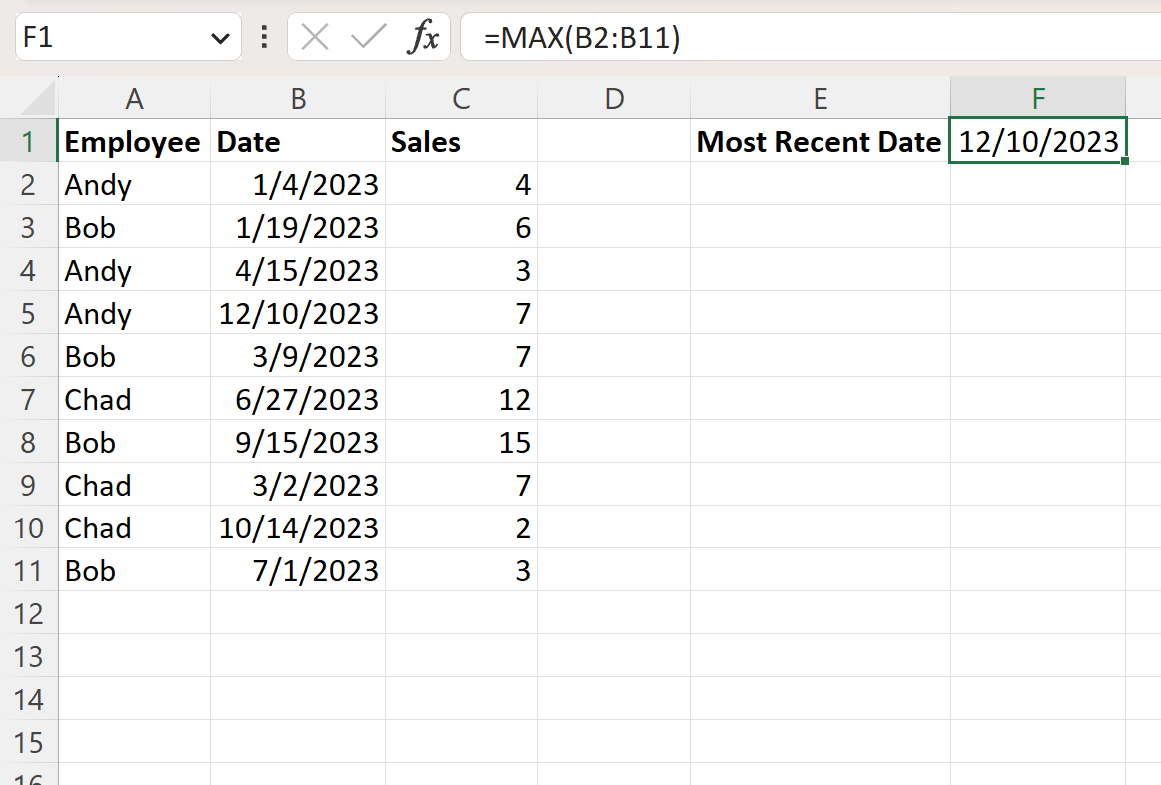Screen dimensions: 1161x785
Task: Click the Most Recent Date label cell
Action: pos(820,141)
